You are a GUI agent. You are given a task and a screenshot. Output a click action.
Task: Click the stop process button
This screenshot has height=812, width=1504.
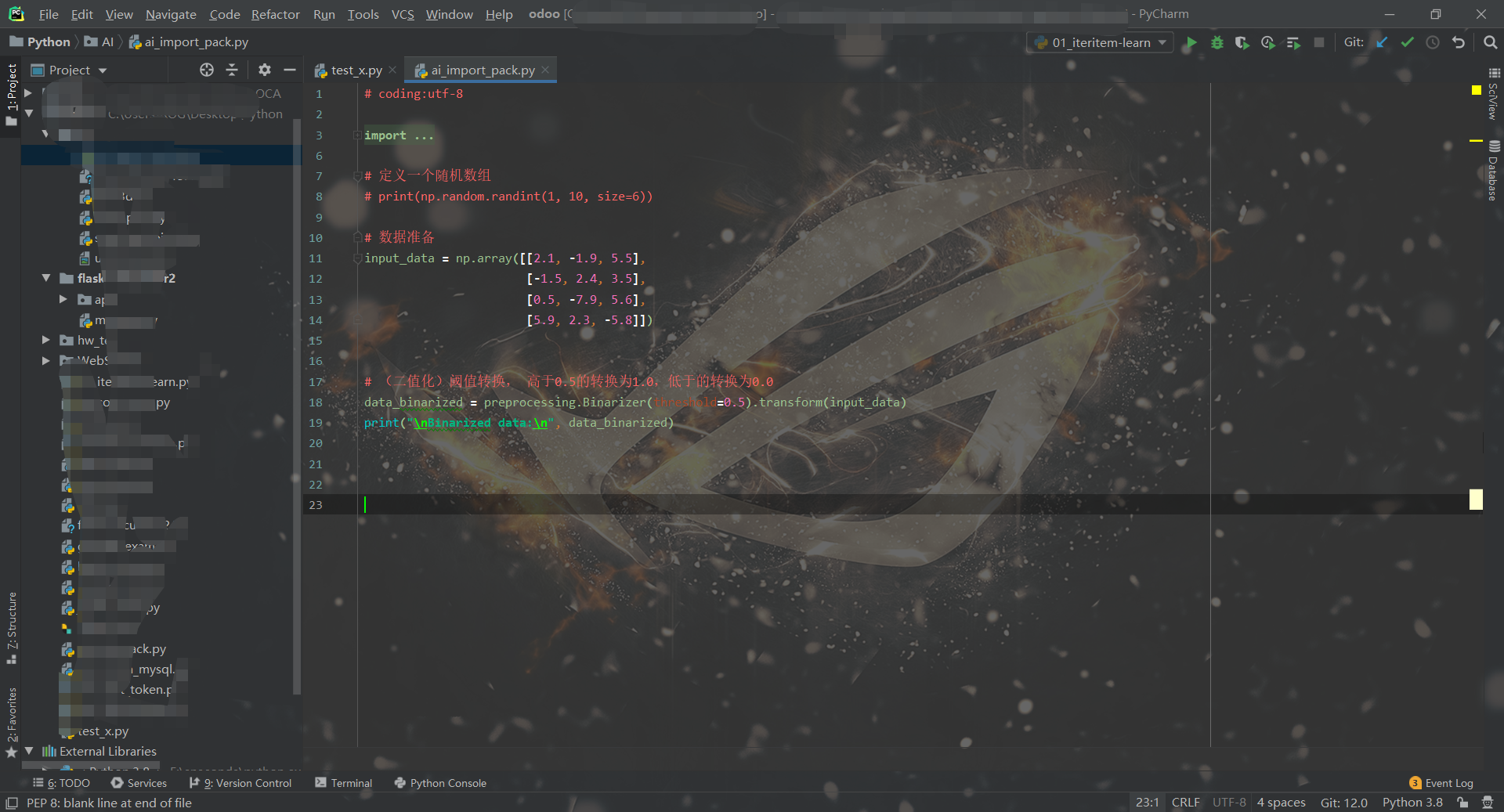click(1319, 43)
